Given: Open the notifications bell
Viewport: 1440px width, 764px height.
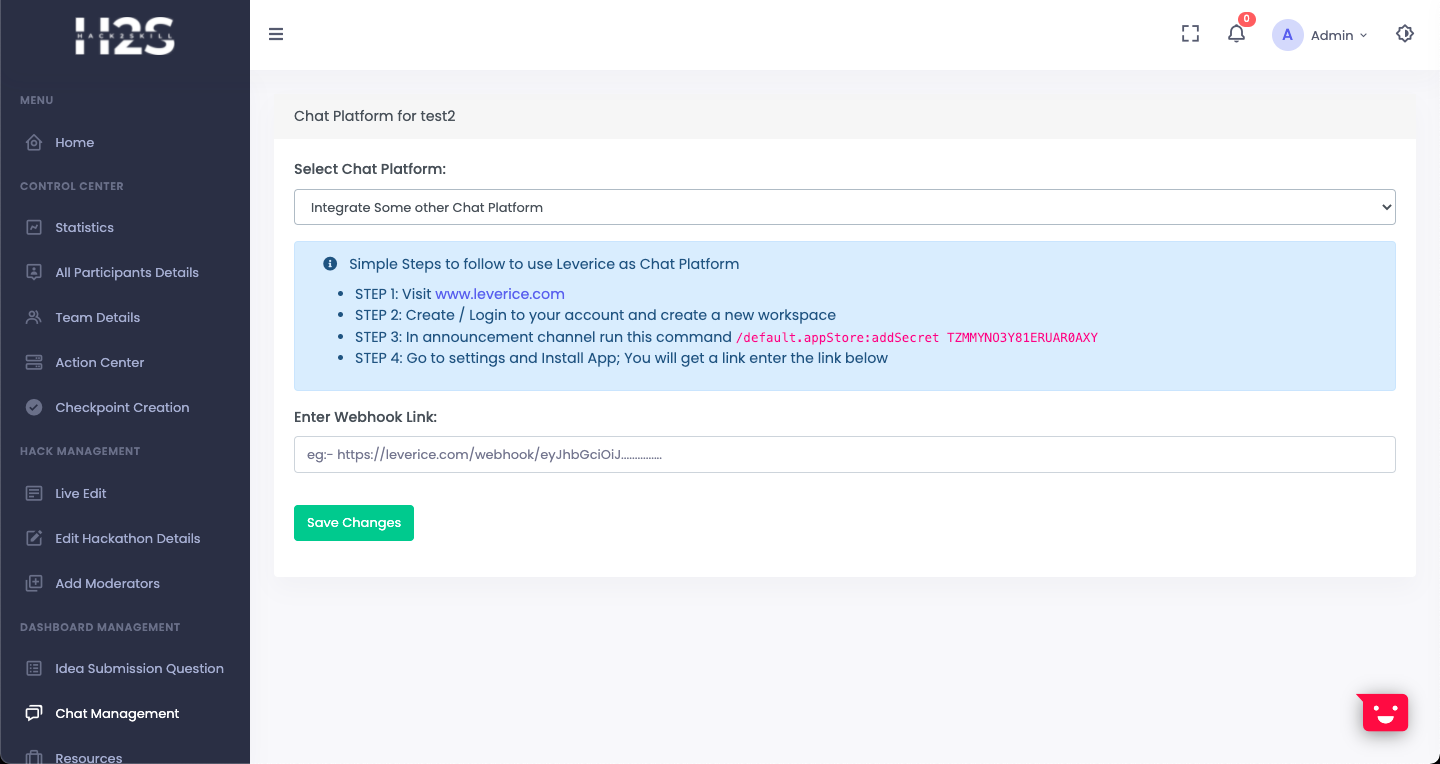Looking at the screenshot, I should coord(1237,34).
